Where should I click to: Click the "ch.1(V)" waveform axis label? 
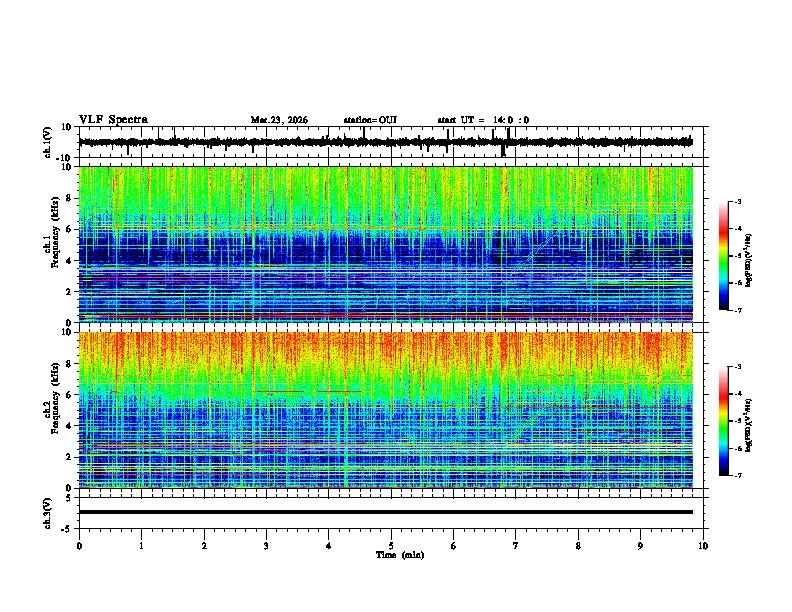click(48, 142)
